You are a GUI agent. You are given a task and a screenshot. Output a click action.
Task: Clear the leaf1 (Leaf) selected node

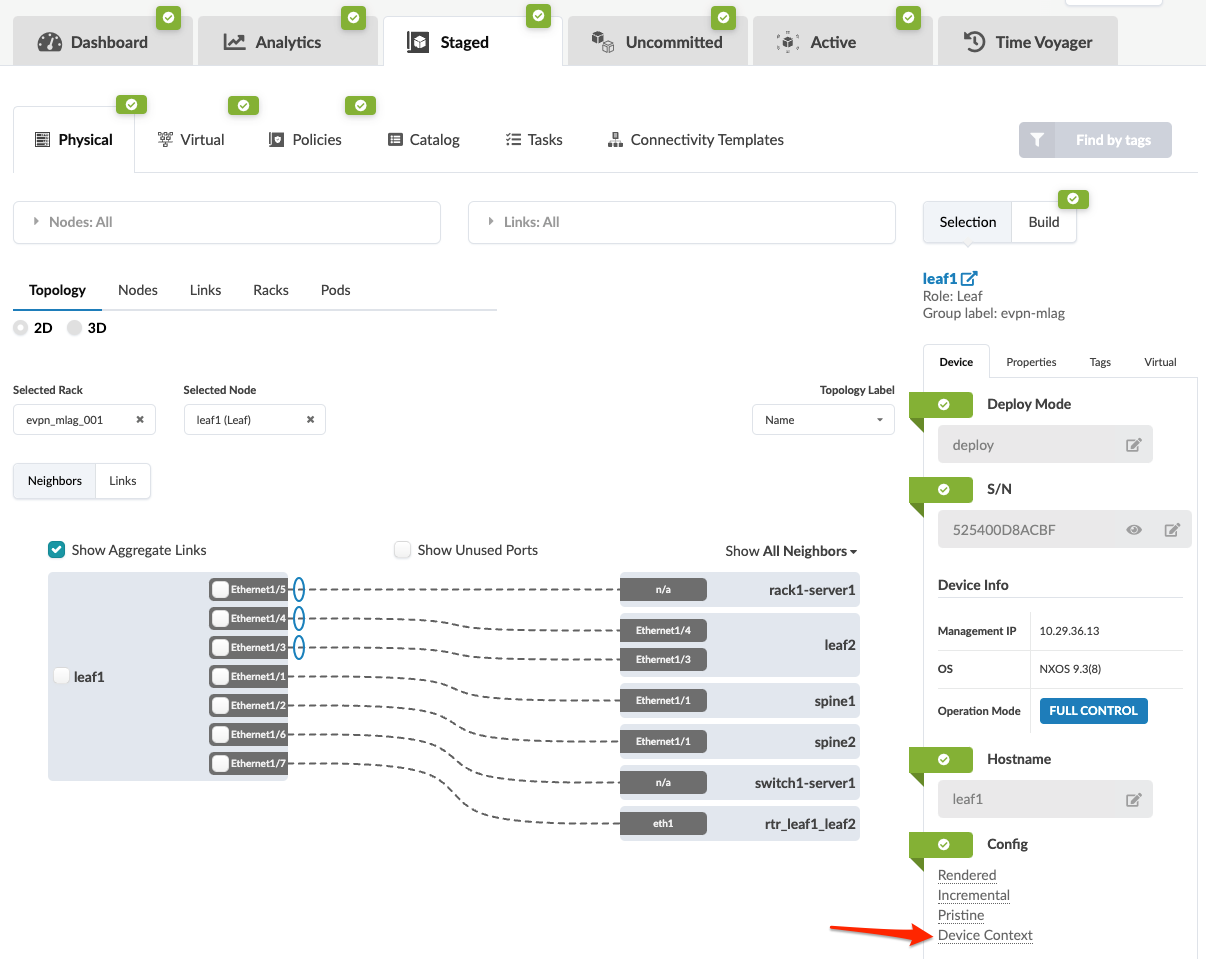pyautogui.click(x=310, y=420)
